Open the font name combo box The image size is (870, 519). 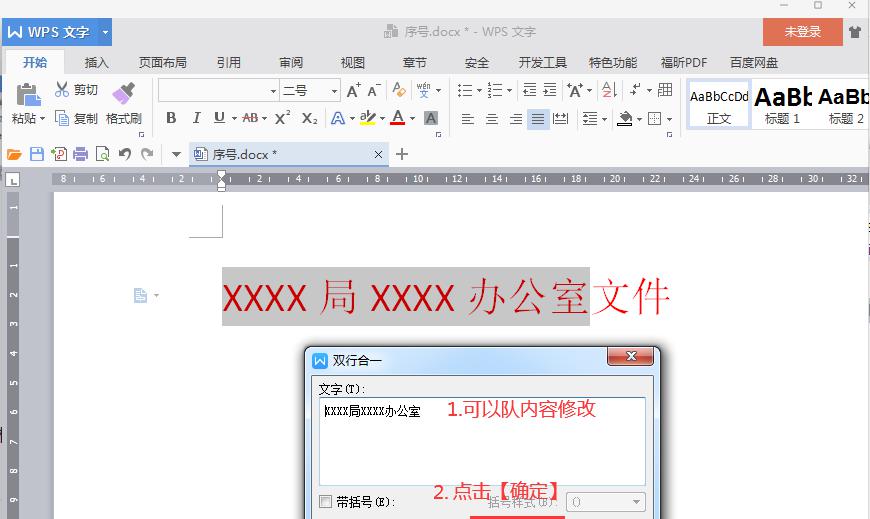coord(218,90)
